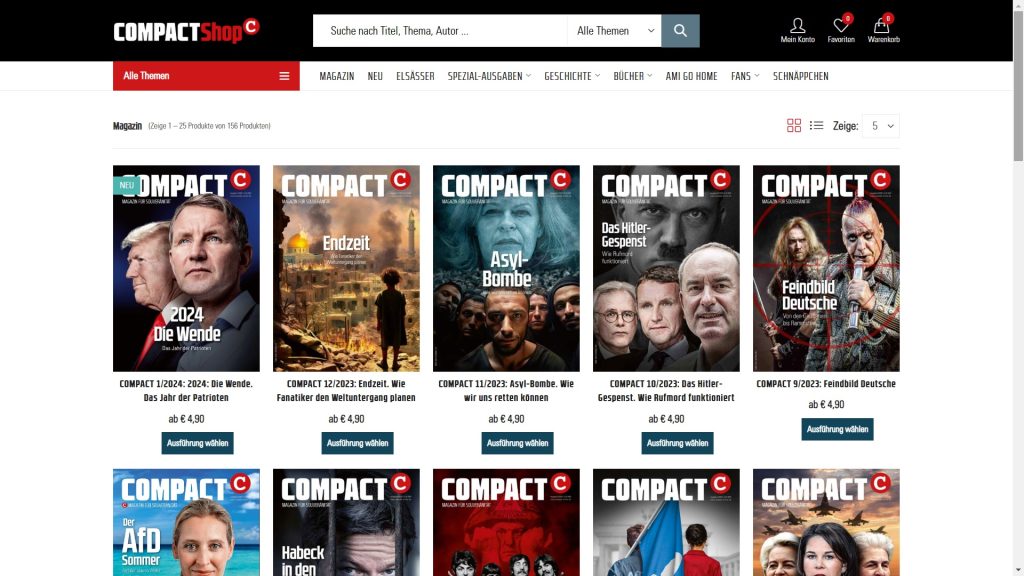Click Ausführung wählen for COMPACT 1/2024
Viewport: 1024px width, 576px height.
(x=197, y=443)
